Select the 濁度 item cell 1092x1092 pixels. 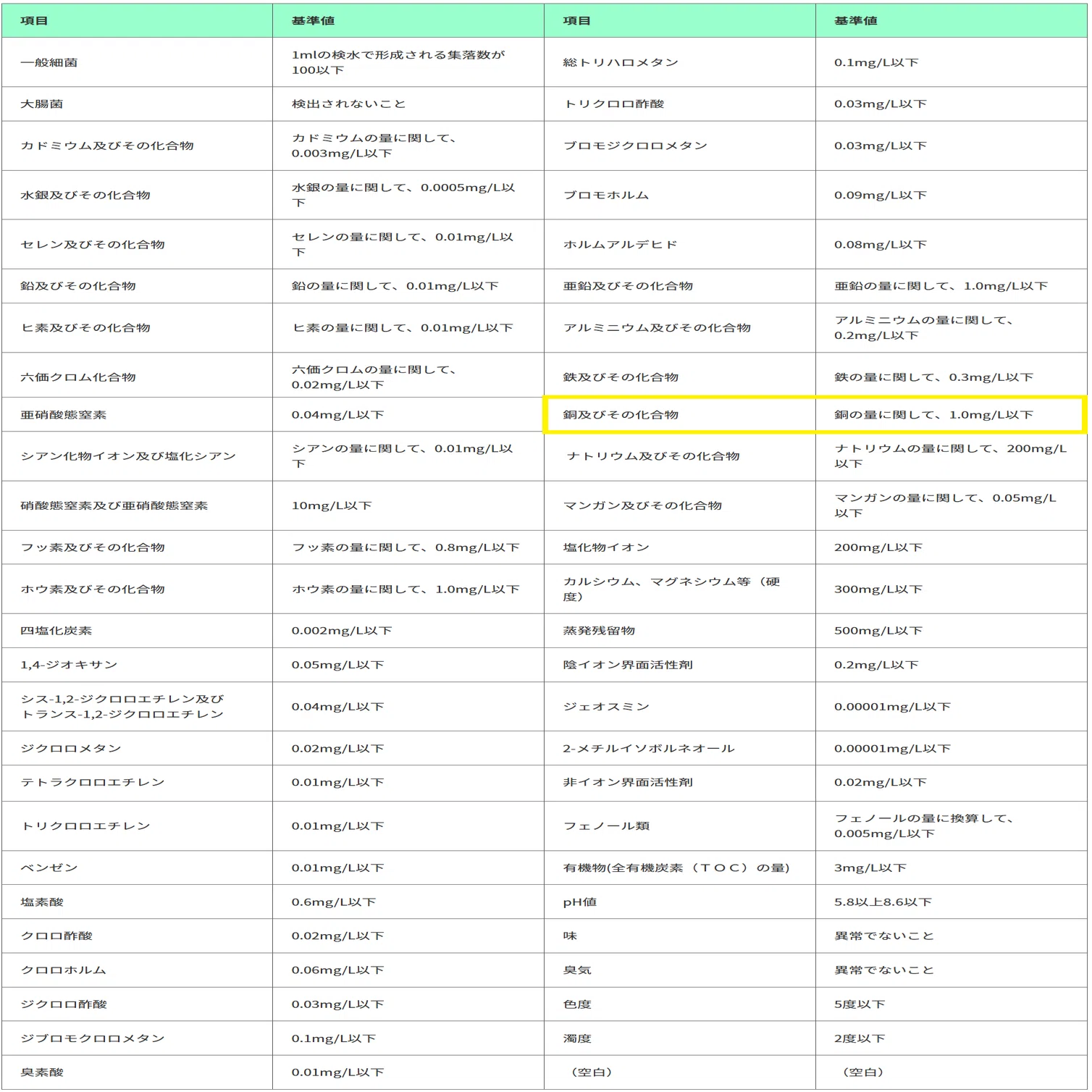pyautogui.click(x=680, y=1038)
